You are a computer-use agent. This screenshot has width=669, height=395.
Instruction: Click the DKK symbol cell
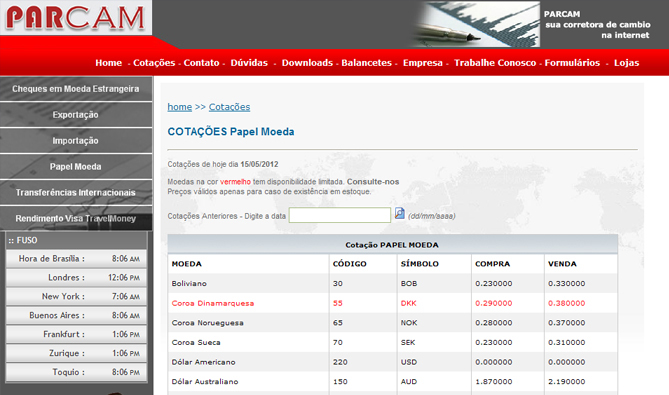pyautogui.click(x=408, y=303)
